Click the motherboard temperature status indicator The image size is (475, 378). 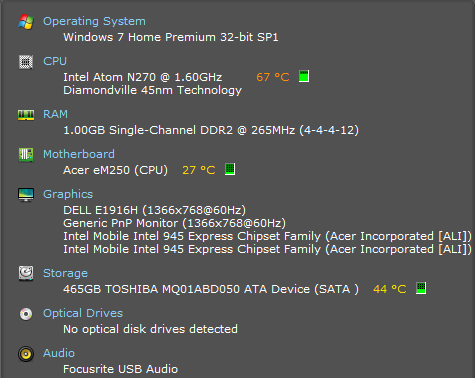(230, 169)
